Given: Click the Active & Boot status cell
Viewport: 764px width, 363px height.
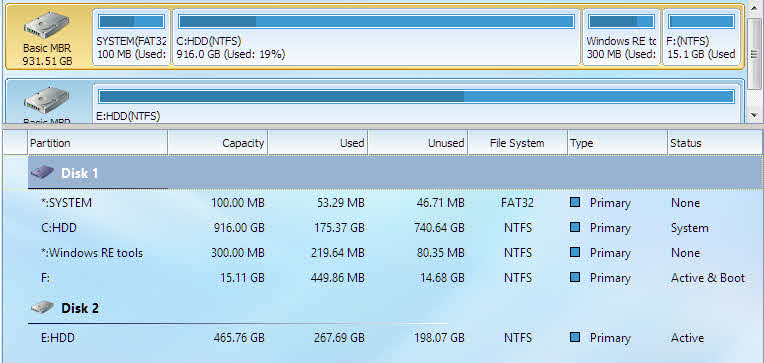Looking at the screenshot, I should coord(708,278).
